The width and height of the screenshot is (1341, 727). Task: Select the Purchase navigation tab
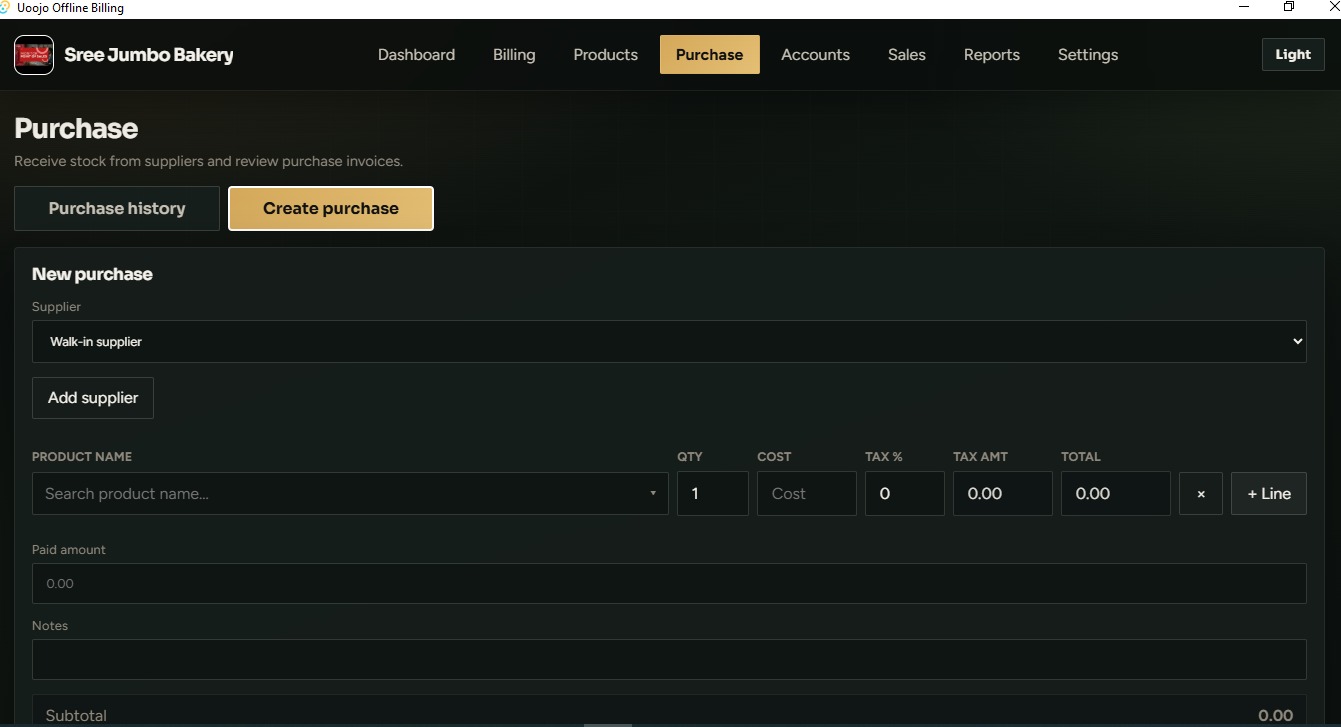pyautogui.click(x=709, y=55)
